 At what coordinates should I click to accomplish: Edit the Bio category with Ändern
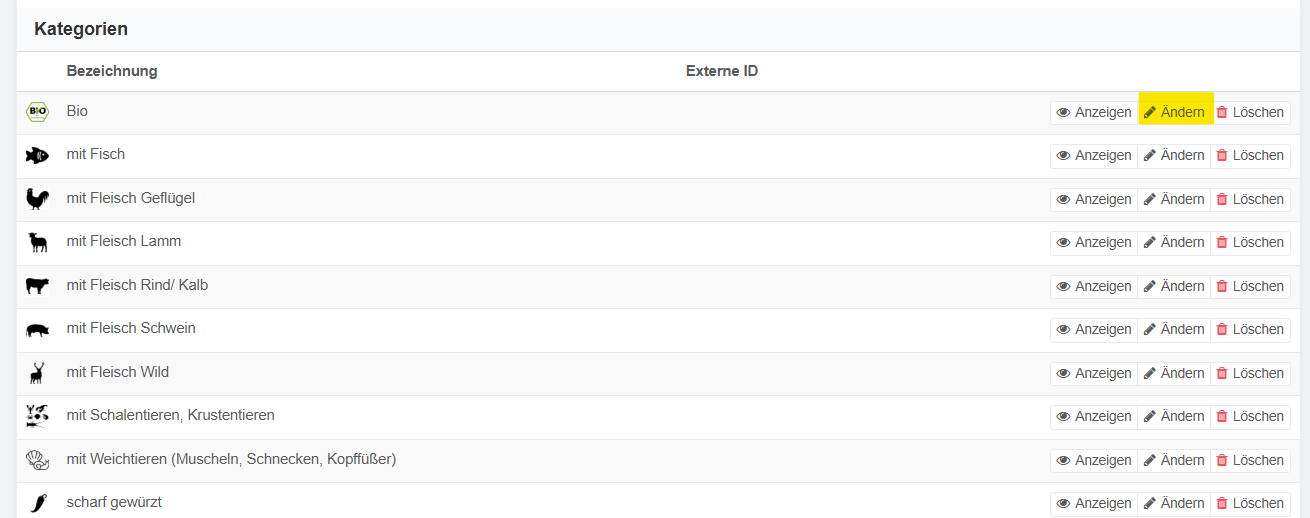1175,112
